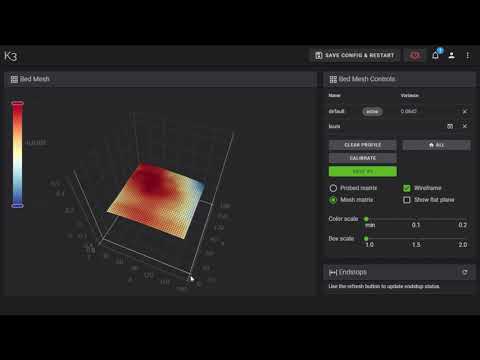Remove the default mesh profile
Viewport: 480px width, 360px height.
click(x=465, y=111)
